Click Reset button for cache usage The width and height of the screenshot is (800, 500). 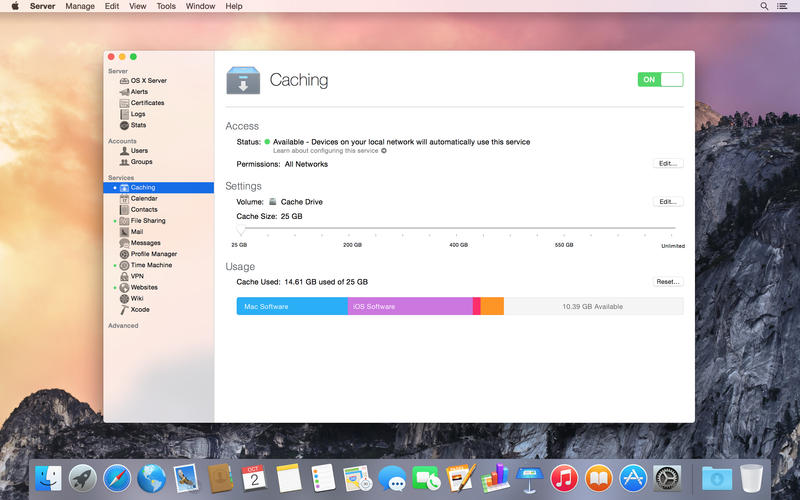[x=667, y=282]
